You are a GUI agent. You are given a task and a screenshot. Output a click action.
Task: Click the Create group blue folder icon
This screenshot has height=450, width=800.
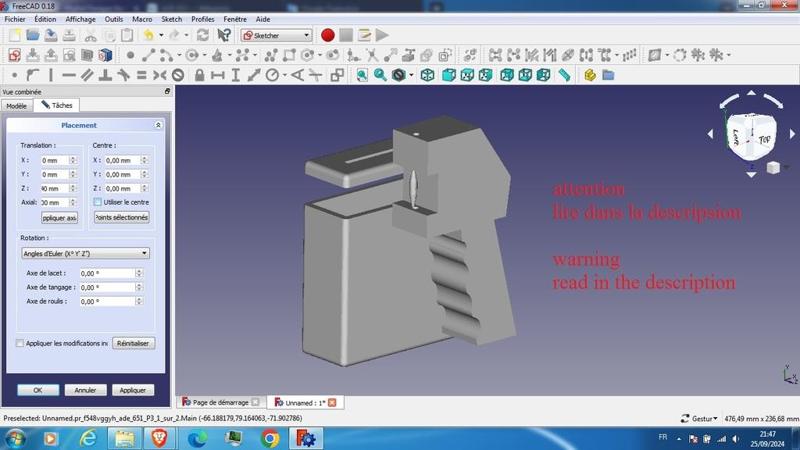tap(608, 76)
